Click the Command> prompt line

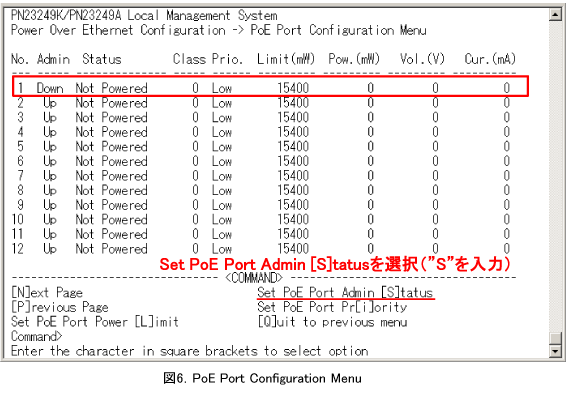[36, 336]
